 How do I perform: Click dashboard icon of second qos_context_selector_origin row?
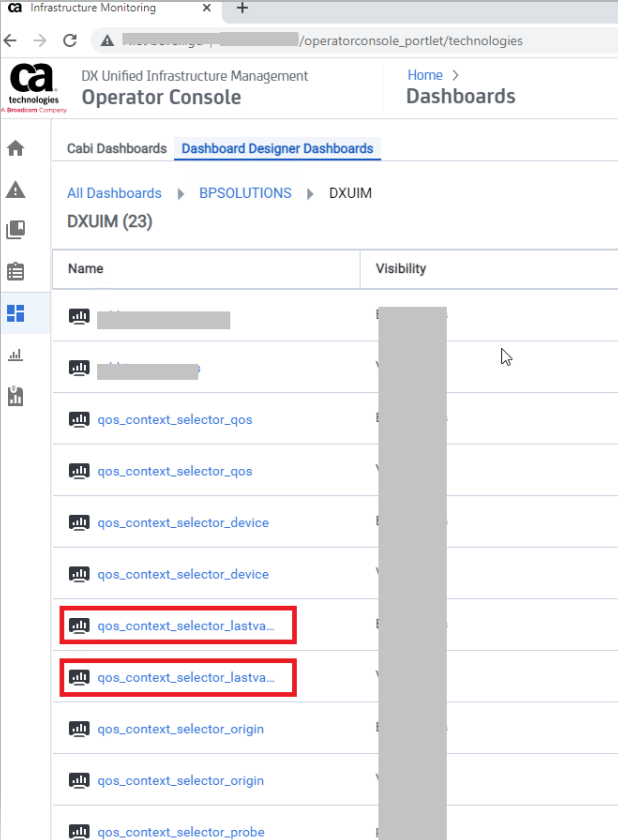[x=79, y=781]
